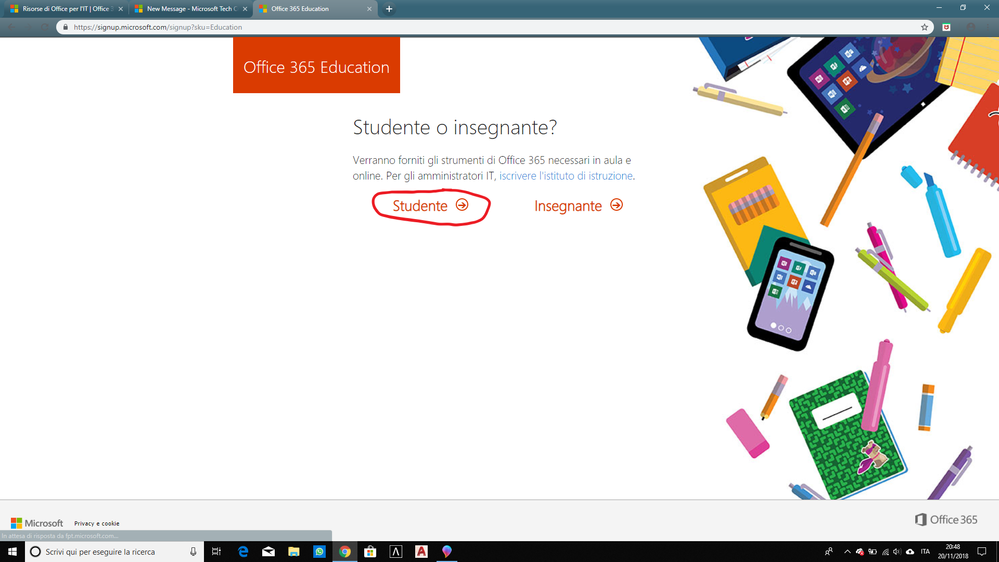Open the network Wi-Fi tray icon
The width and height of the screenshot is (999, 562).
click(885, 552)
